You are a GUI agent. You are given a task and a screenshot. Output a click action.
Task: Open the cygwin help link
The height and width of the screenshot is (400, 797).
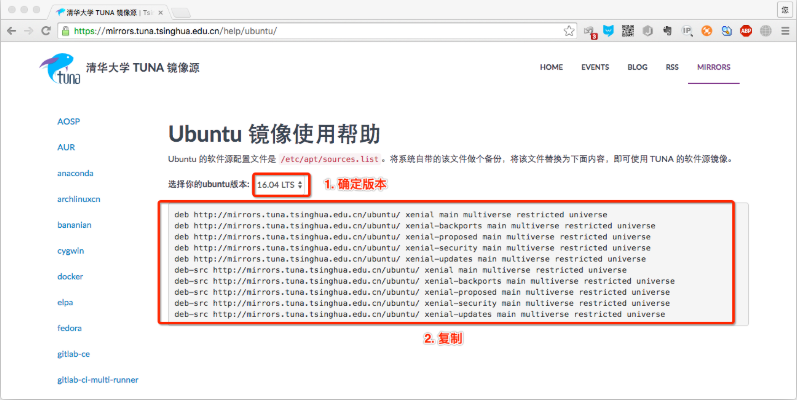click(x=71, y=251)
